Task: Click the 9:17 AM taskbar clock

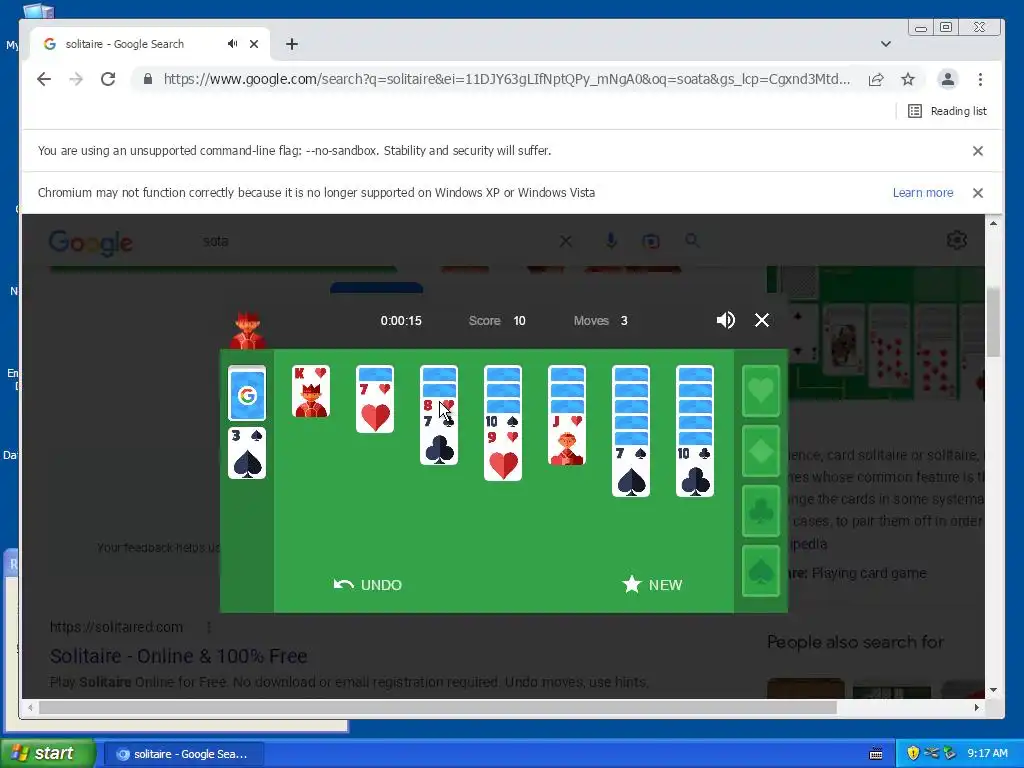Action: point(987,753)
